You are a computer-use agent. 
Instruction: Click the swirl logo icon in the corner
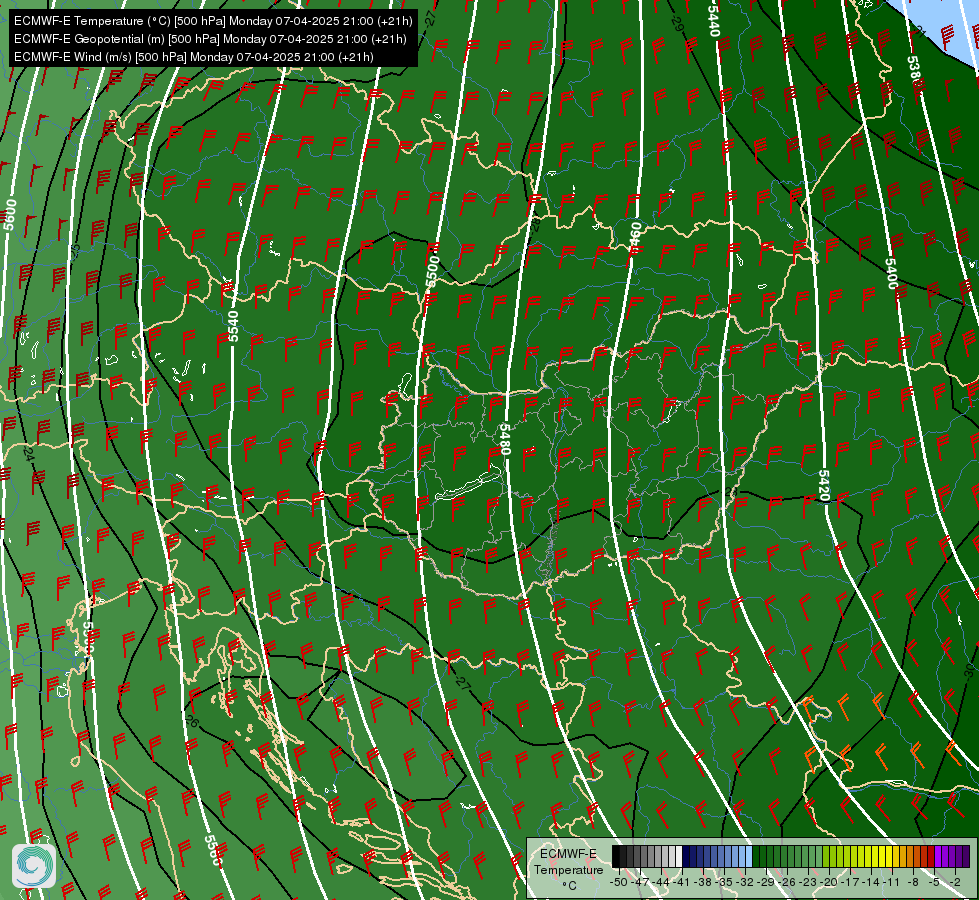(x=34, y=866)
